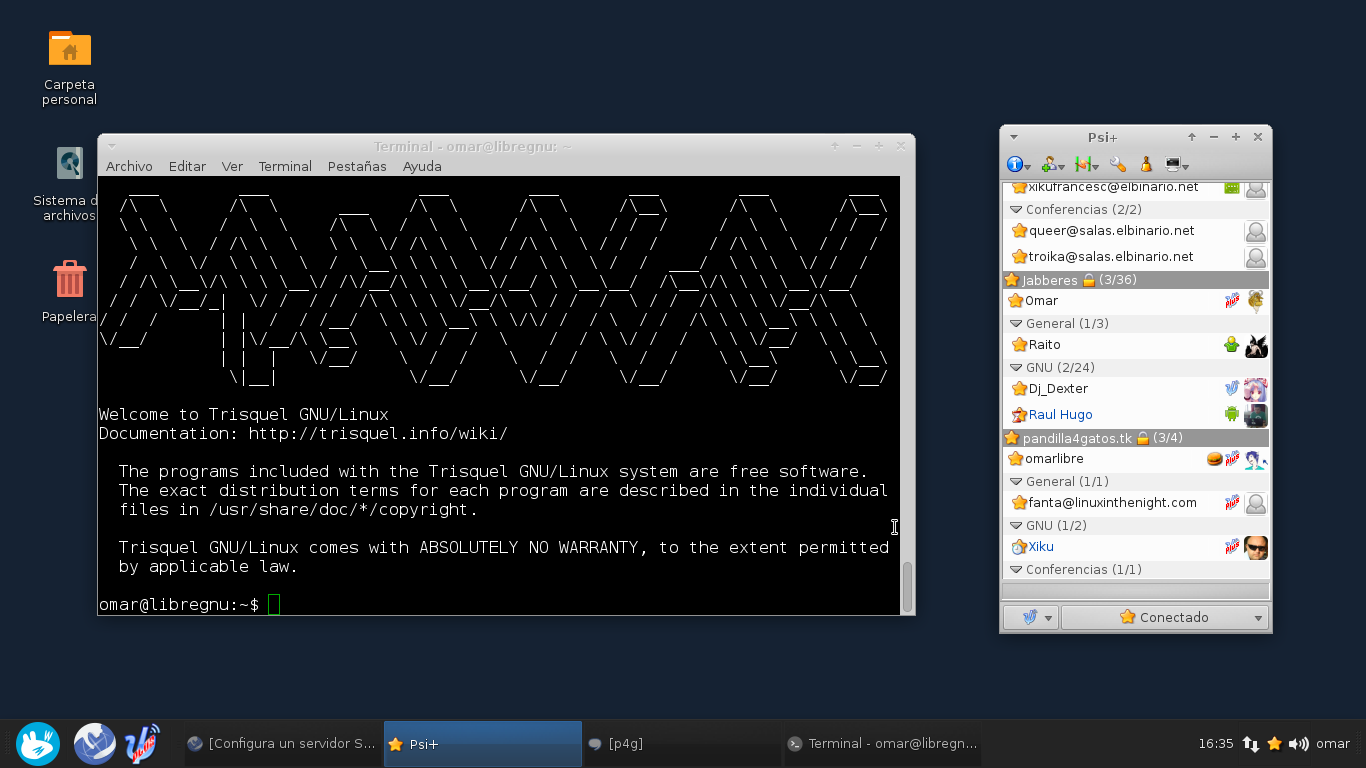Open Psi+ options with the wrench icon
The height and width of the screenshot is (768, 1366).
click(1118, 165)
